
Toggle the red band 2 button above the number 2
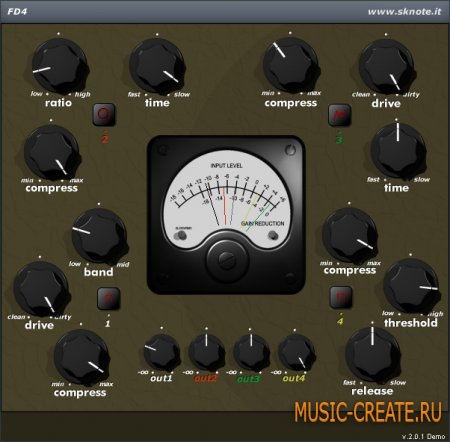(104, 114)
